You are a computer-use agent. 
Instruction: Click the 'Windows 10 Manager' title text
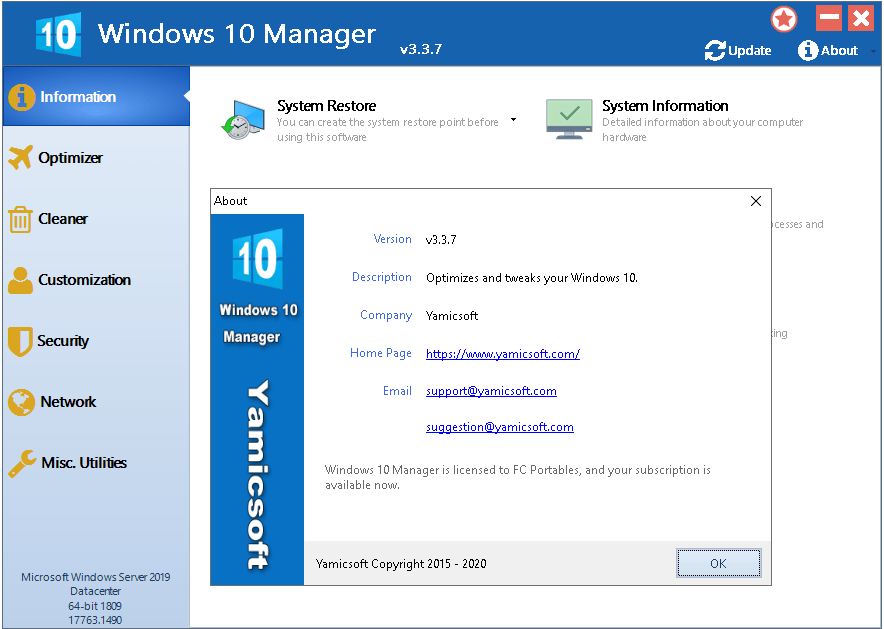(237, 34)
